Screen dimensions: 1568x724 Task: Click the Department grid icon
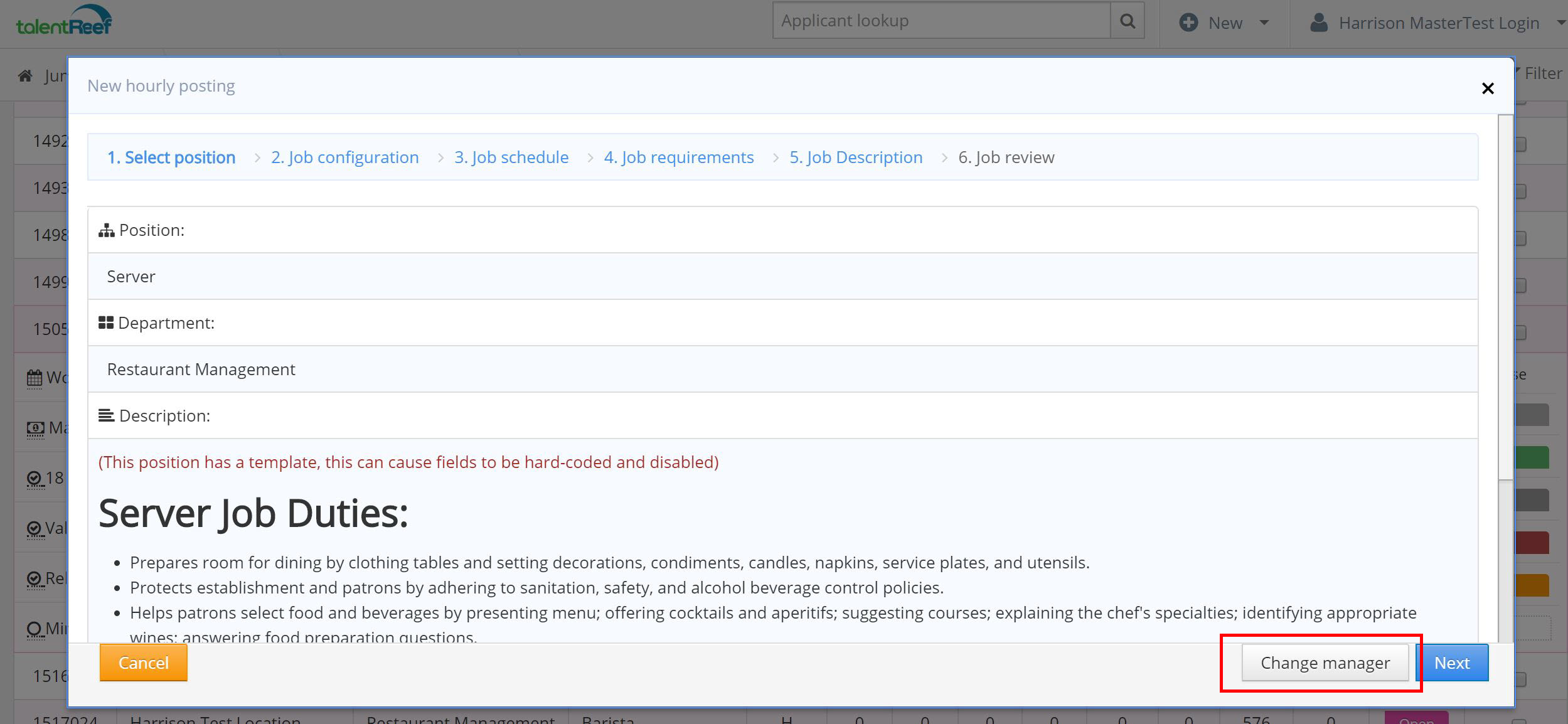pyautogui.click(x=105, y=322)
